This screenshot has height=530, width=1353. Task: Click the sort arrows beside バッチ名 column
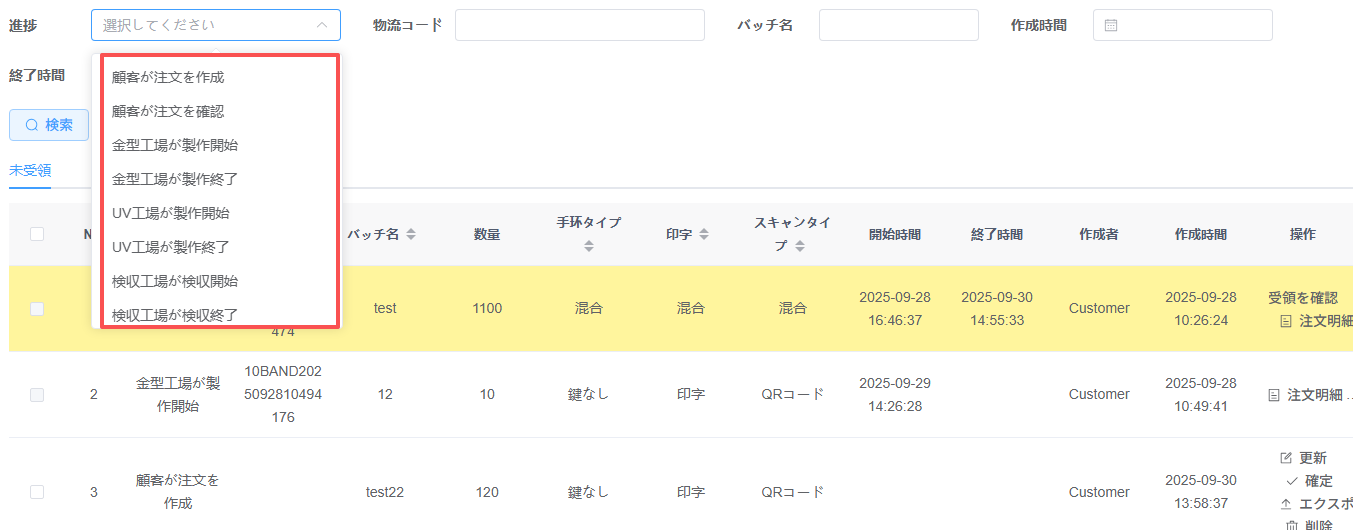(x=411, y=234)
